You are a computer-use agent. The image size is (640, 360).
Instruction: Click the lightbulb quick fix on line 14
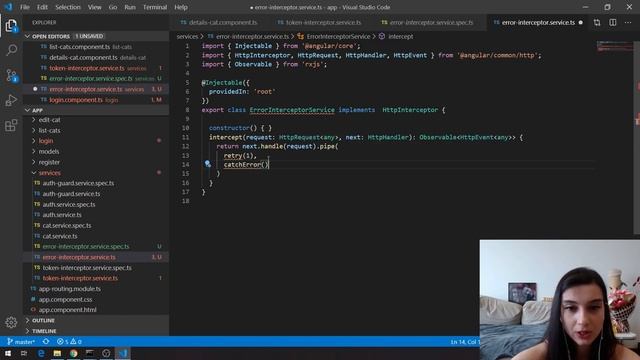click(207, 164)
